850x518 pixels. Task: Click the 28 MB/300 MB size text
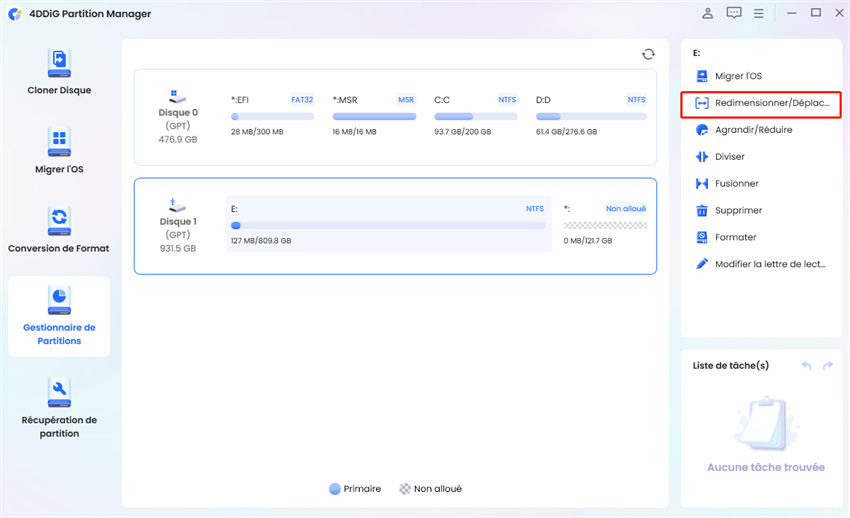click(x=257, y=132)
